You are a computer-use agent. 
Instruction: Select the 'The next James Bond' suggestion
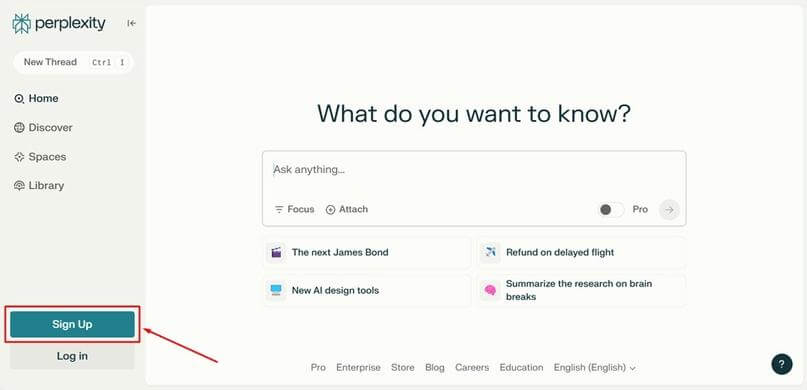[x=367, y=253]
